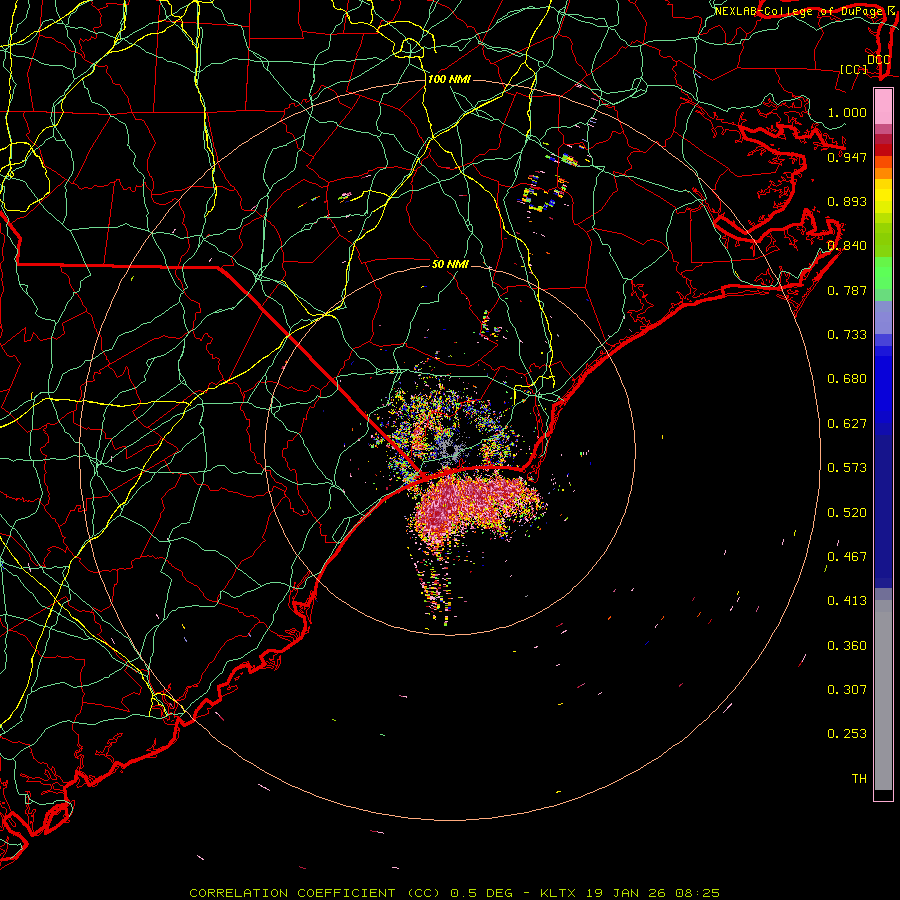Click the gray echo cluster at radar center
Image resolution: width=900 pixels, height=900 pixels.
(x=451, y=451)
